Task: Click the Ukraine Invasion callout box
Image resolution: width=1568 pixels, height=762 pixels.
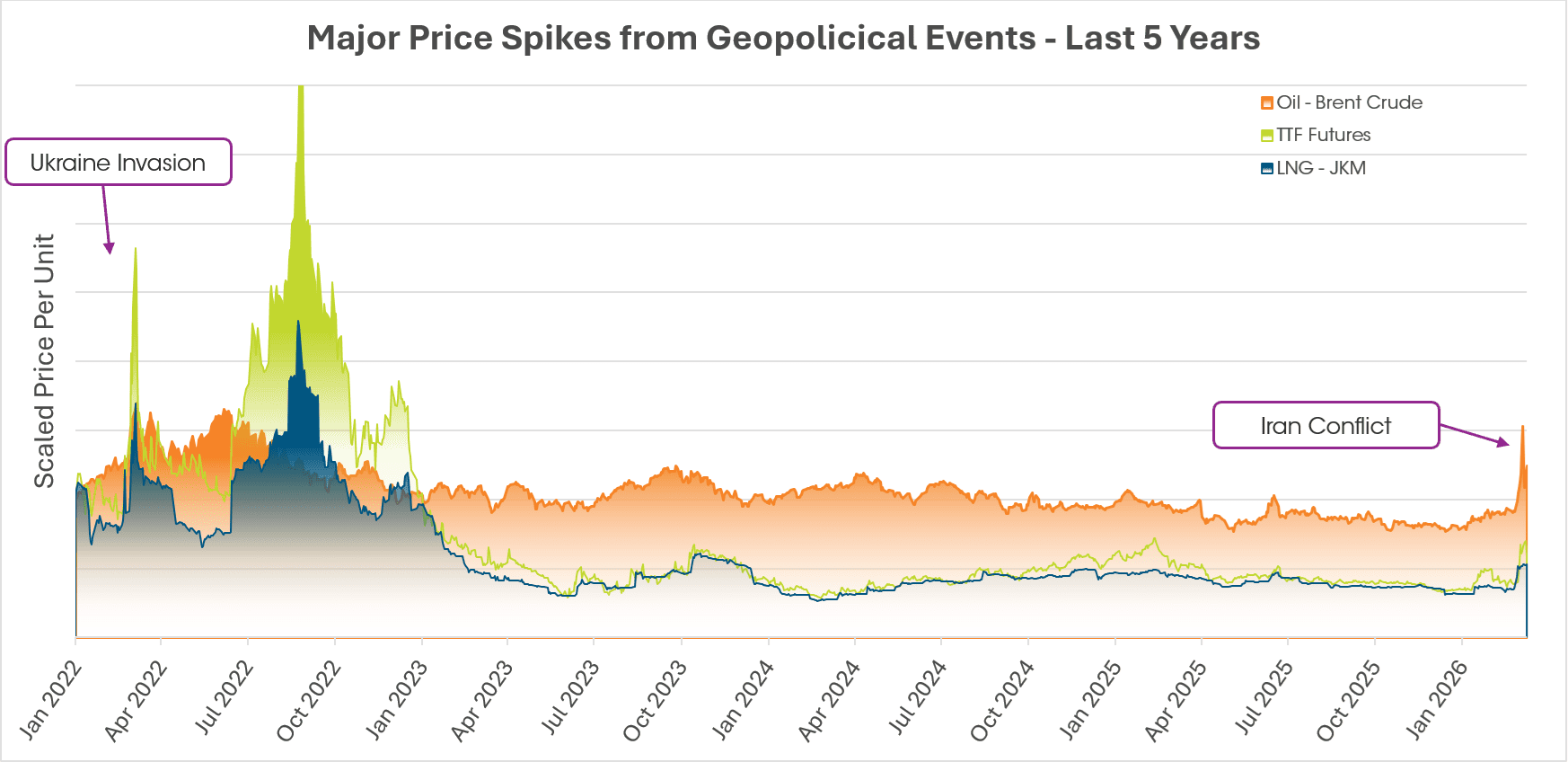Action: (x=119, y=163)
